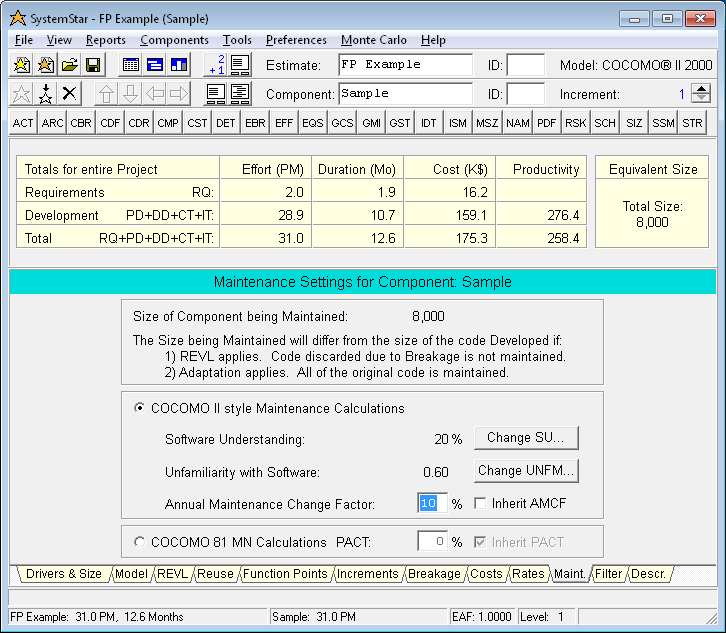Image resolution: width=726 pixels, height=633 pixels.
Task: Click the indented component page icon
Action: [240, 94]
